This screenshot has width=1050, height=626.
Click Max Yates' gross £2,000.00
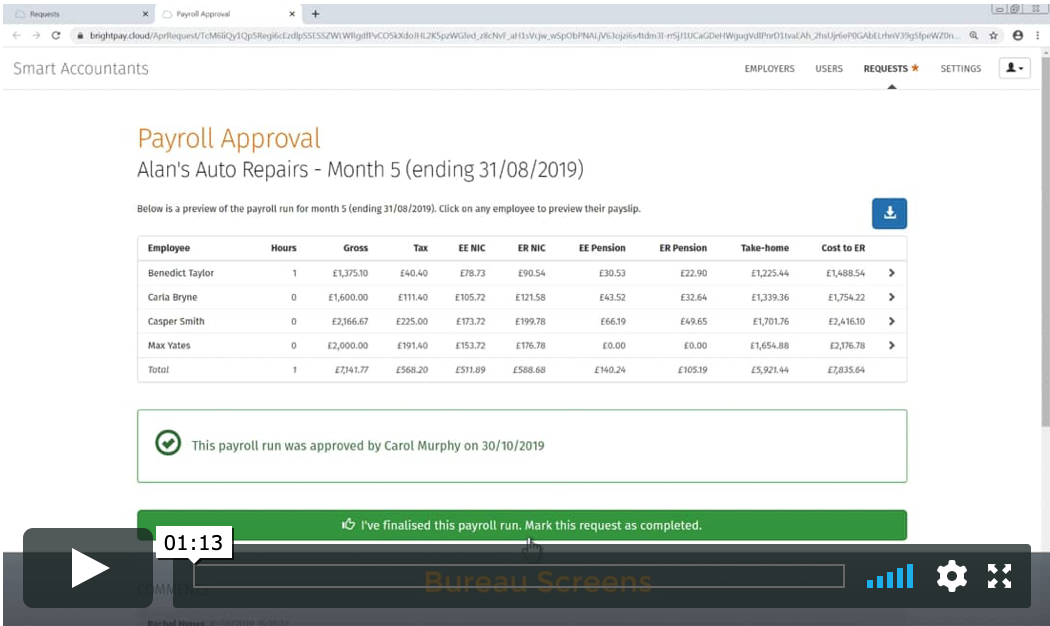(x=348, y=345)
